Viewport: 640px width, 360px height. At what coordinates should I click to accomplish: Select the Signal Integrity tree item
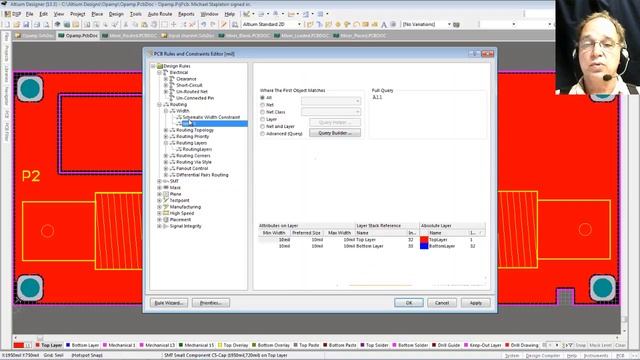coord(185,226)
